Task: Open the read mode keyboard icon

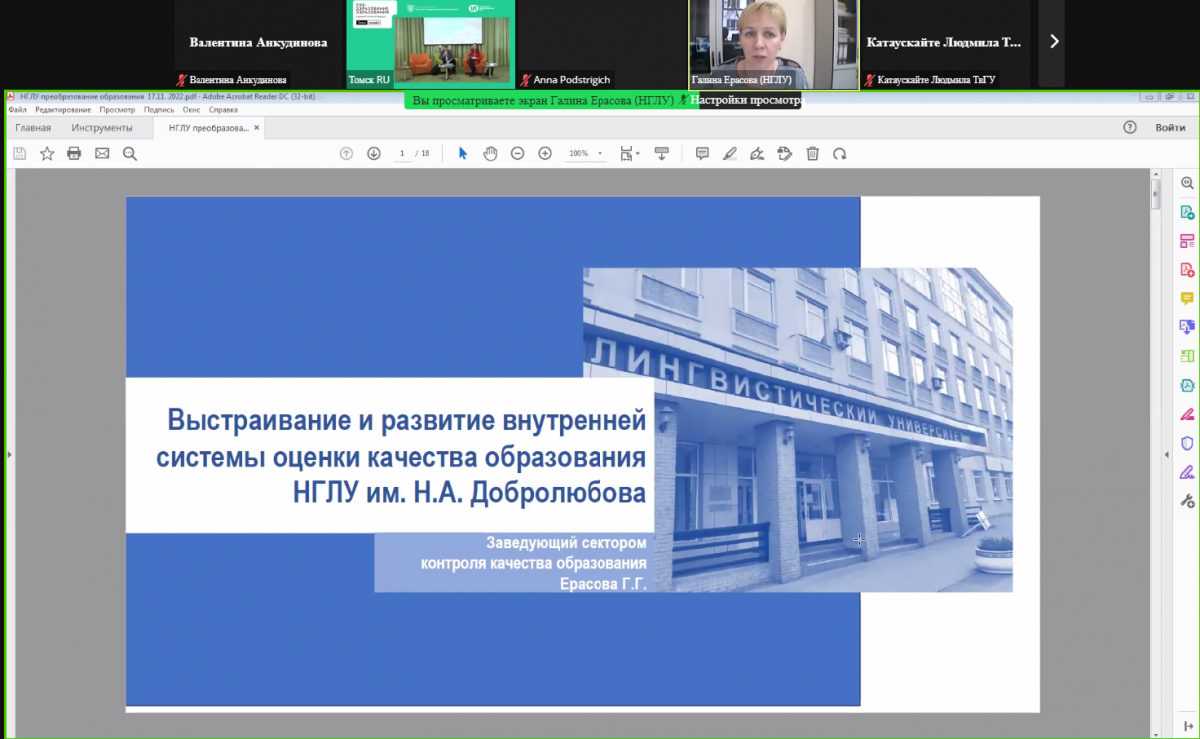Action: pos(661,153)
